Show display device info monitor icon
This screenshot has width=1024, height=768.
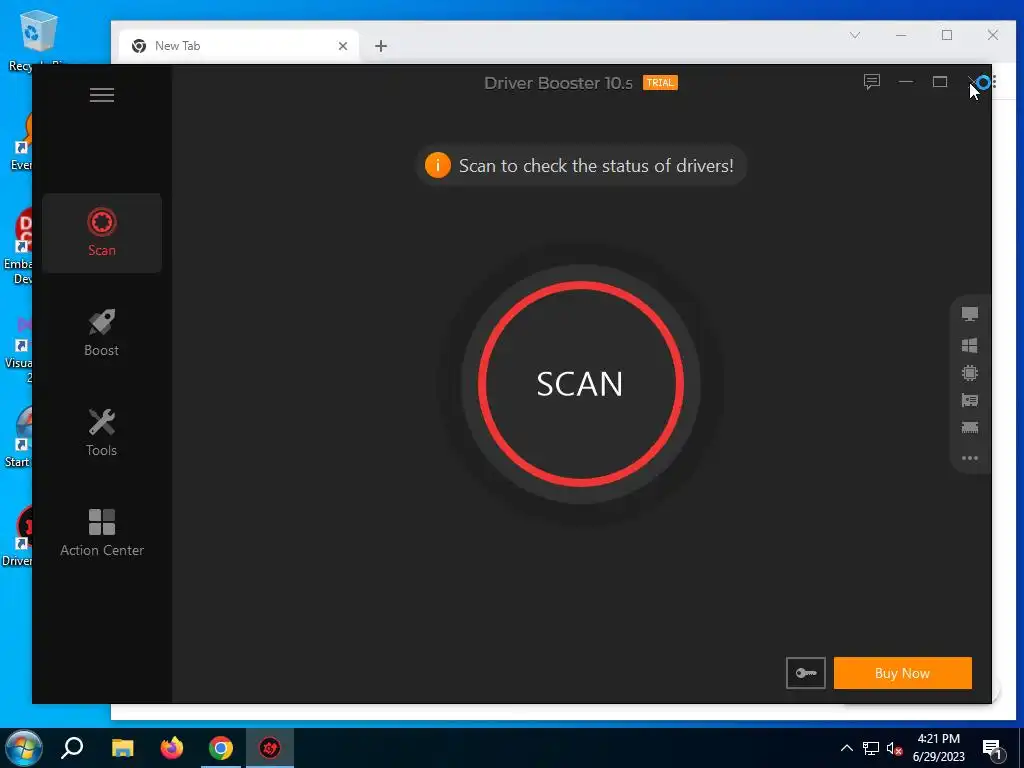coord(970,314)
